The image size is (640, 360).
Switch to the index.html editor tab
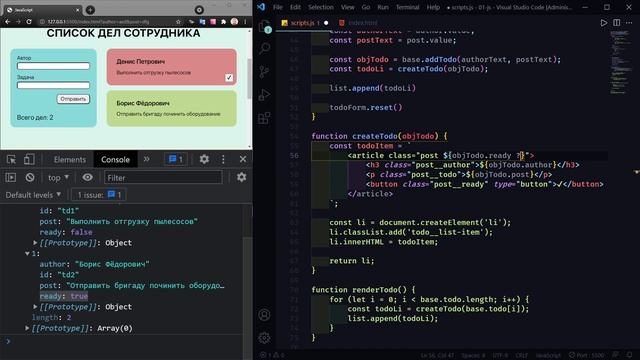[358, 23]
